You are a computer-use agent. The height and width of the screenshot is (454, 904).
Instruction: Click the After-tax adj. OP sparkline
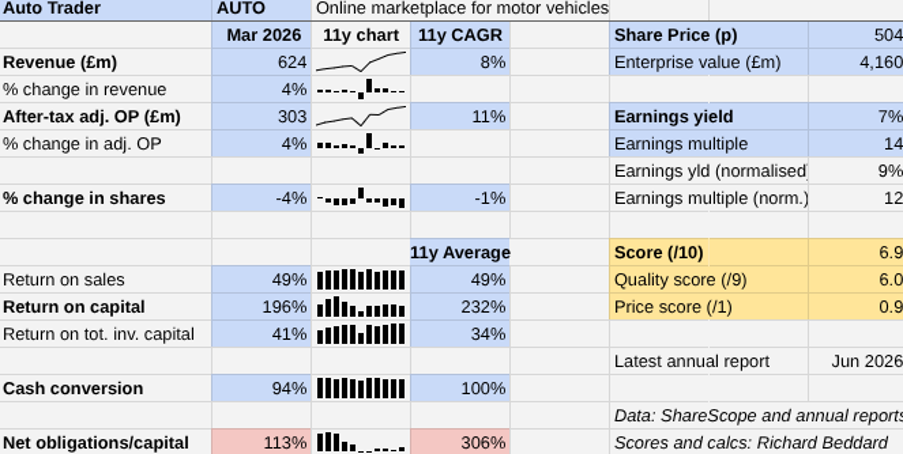coord(361,116)
